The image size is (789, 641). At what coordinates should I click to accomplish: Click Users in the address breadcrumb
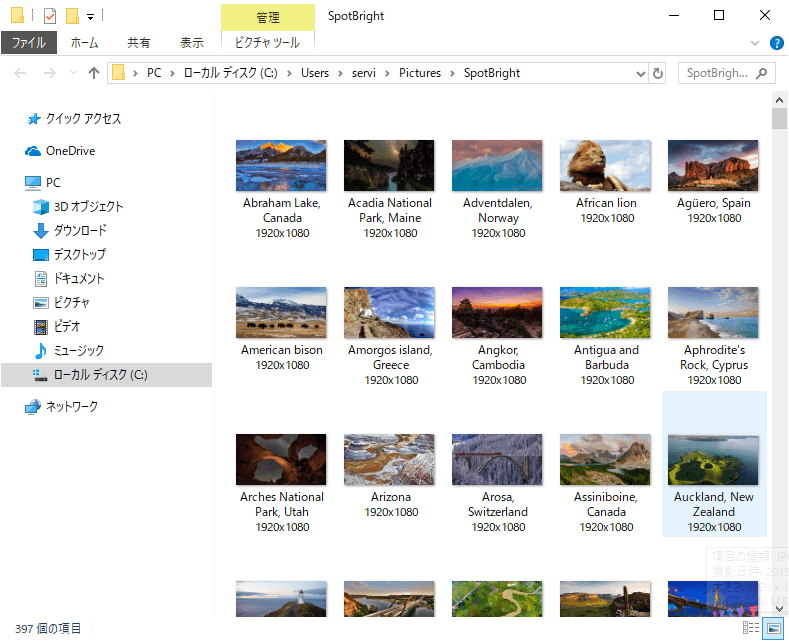[314, 73]
